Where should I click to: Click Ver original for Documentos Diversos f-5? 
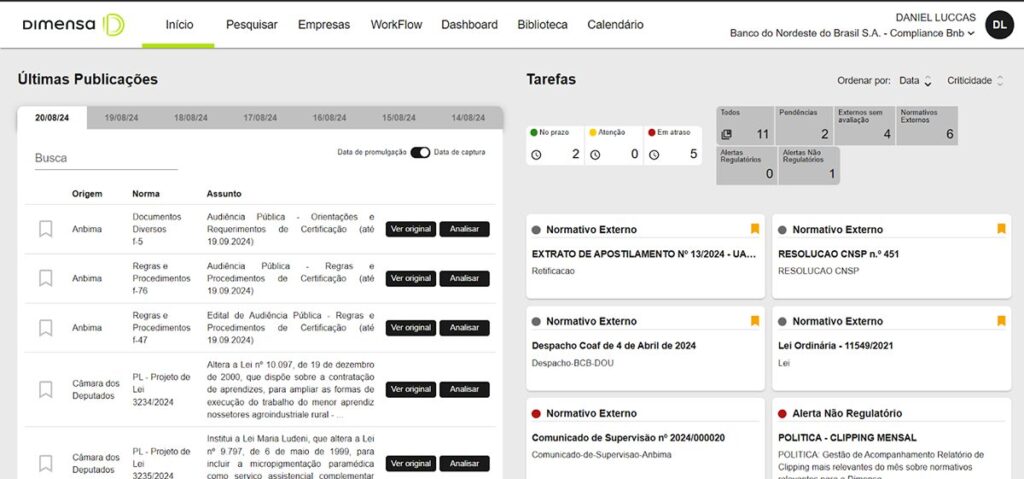[410, 229]
